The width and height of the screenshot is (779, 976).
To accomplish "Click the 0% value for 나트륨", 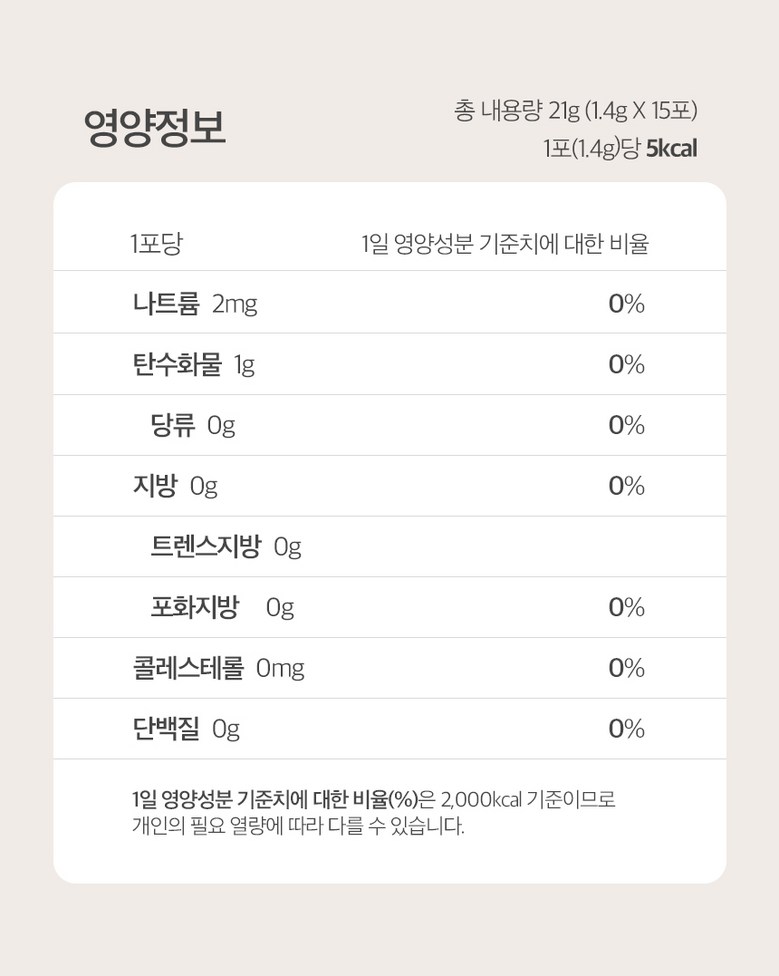I will tap(626, 304).
